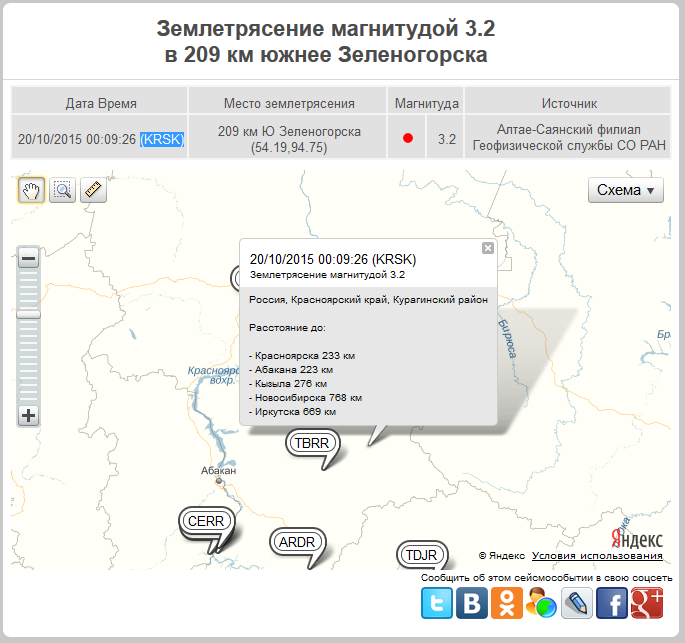Open the Схема map type dropdown

625,190
